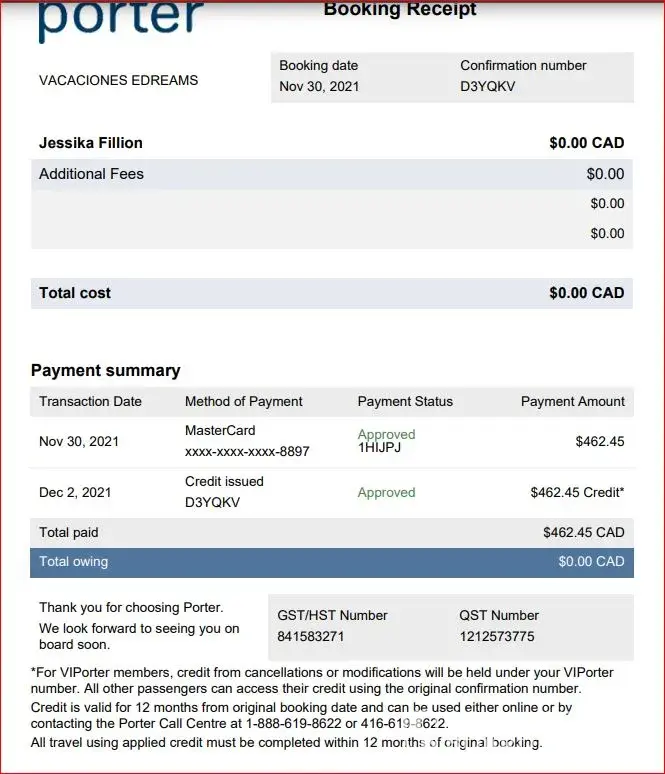Image resolution: width=665 pixels, height=774 pixels.
Task: Click the $462.45 Credit* amount
Action: [577, 493]
